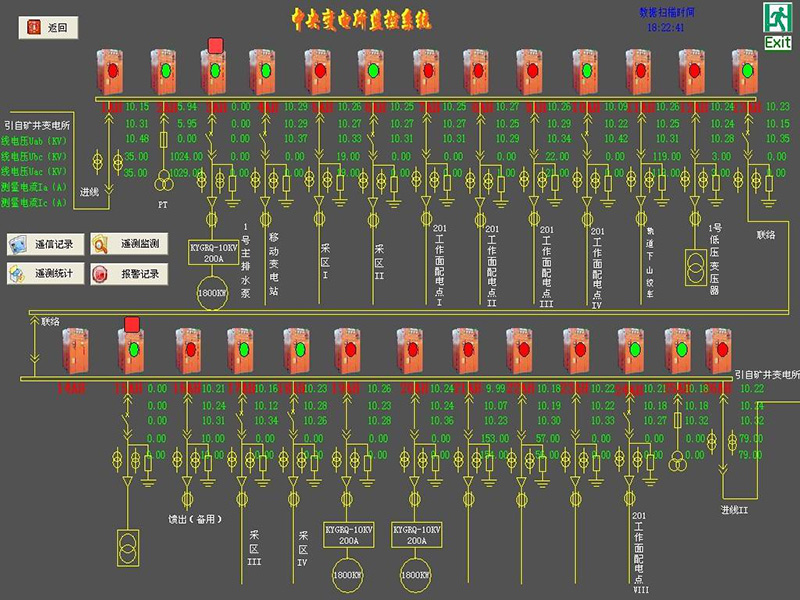Screen dimensions: 800x600
Task: Click red alarm square above 3AH cabinet
Action: [216, 45]
